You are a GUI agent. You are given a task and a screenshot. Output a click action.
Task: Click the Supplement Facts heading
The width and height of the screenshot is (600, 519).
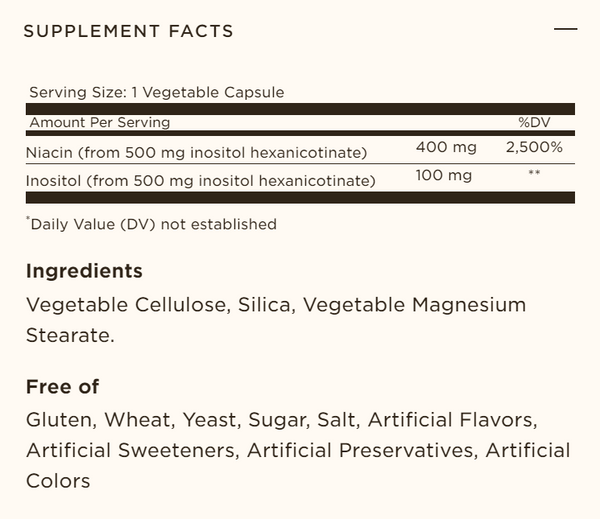pos(128,31)
